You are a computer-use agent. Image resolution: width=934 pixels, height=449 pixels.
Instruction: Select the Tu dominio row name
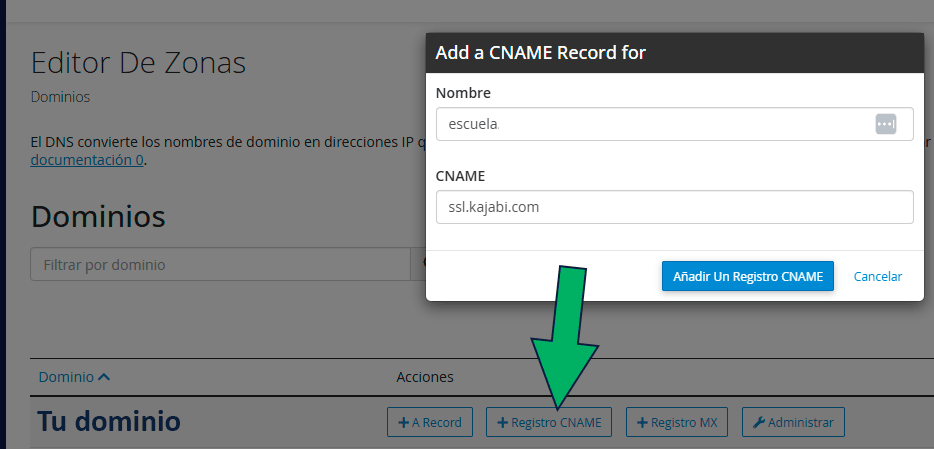tap(109, 422)
